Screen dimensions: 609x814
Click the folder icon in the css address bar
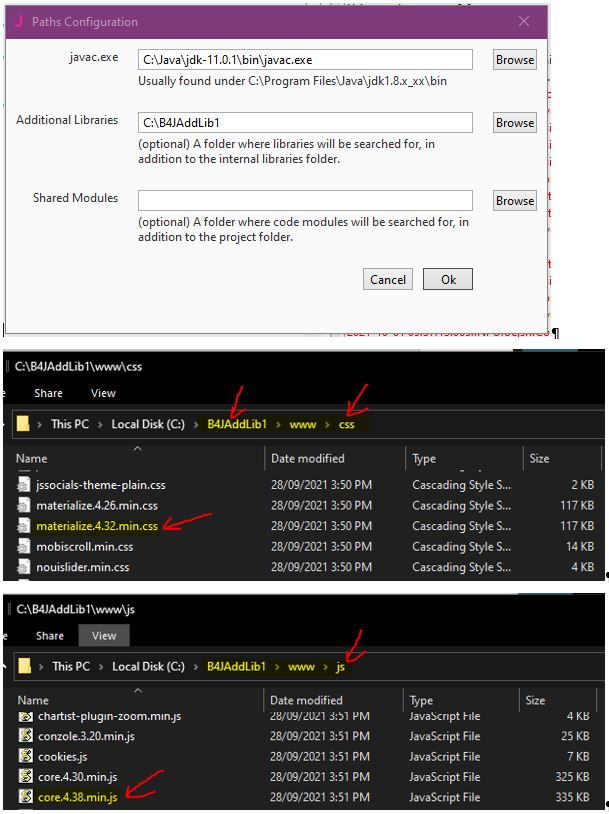pyautogui.click(x=23, y=424)
